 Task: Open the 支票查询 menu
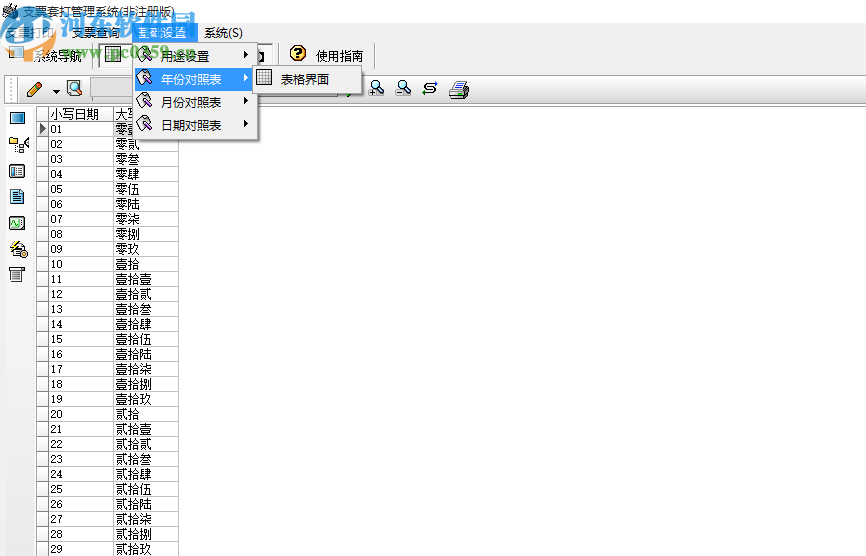coord(95,33)
